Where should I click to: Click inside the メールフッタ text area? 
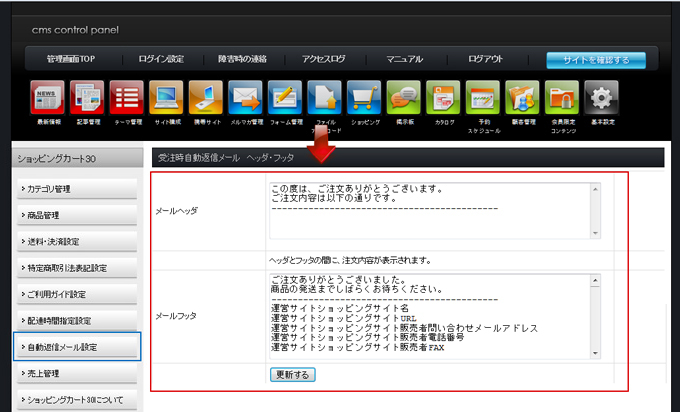coord(428,313)
